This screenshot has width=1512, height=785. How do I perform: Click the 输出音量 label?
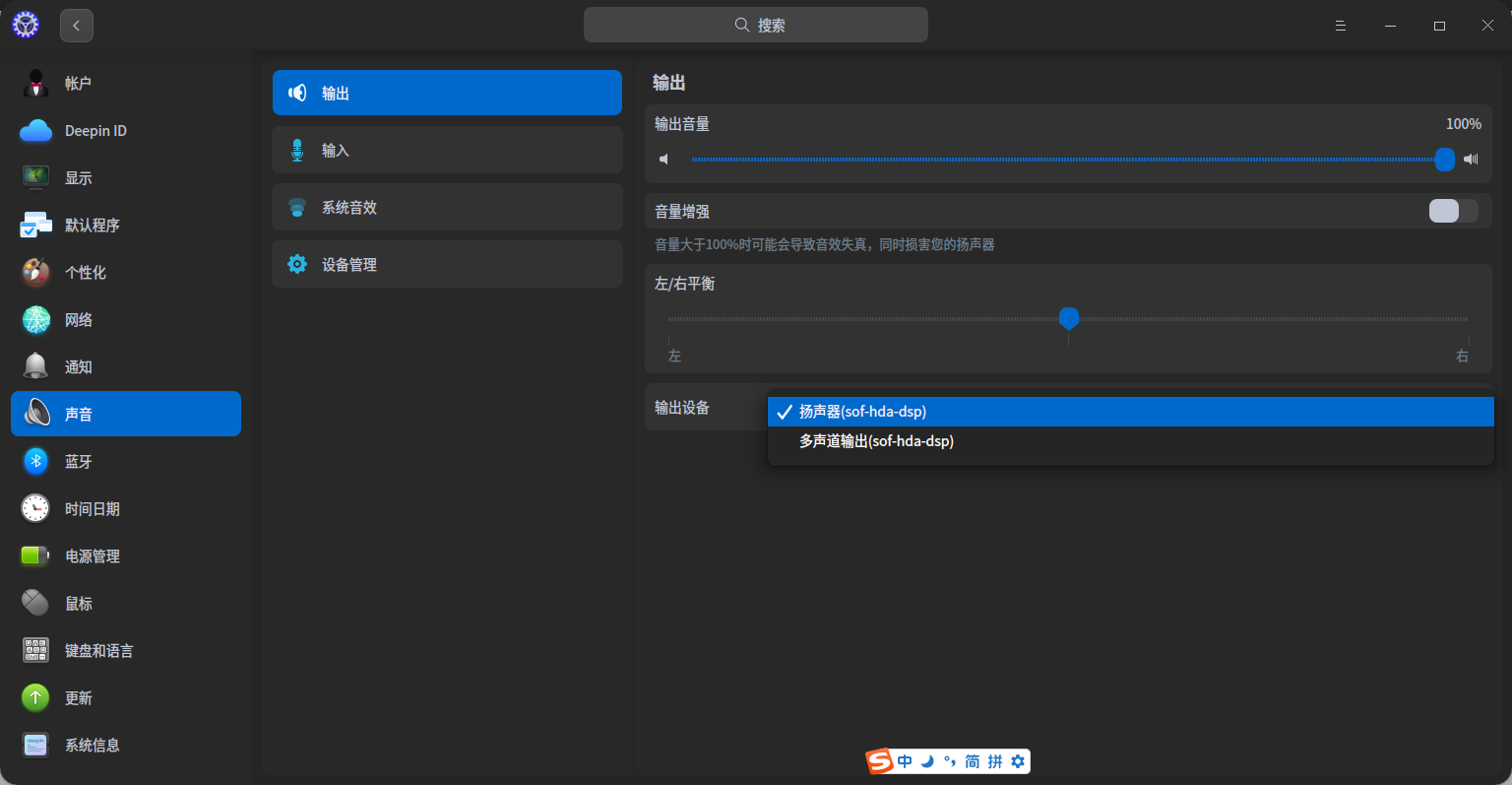click(682, 124)
